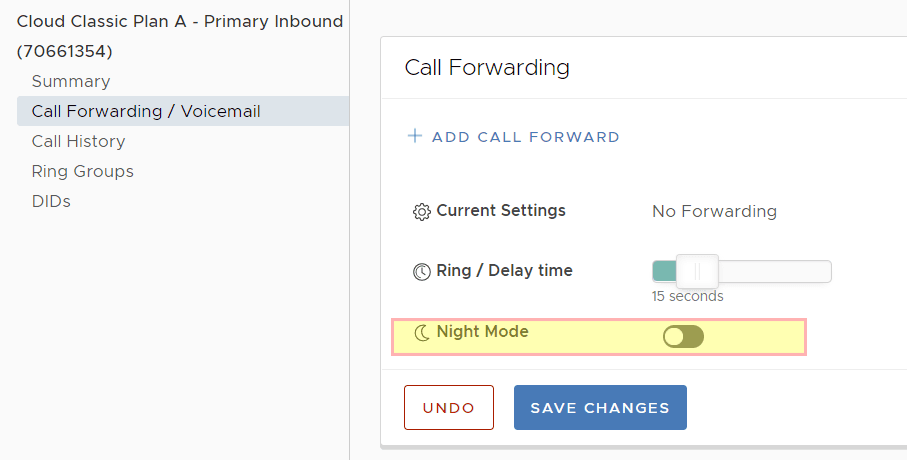Click the Night Mode label text

tap(482, 331)
